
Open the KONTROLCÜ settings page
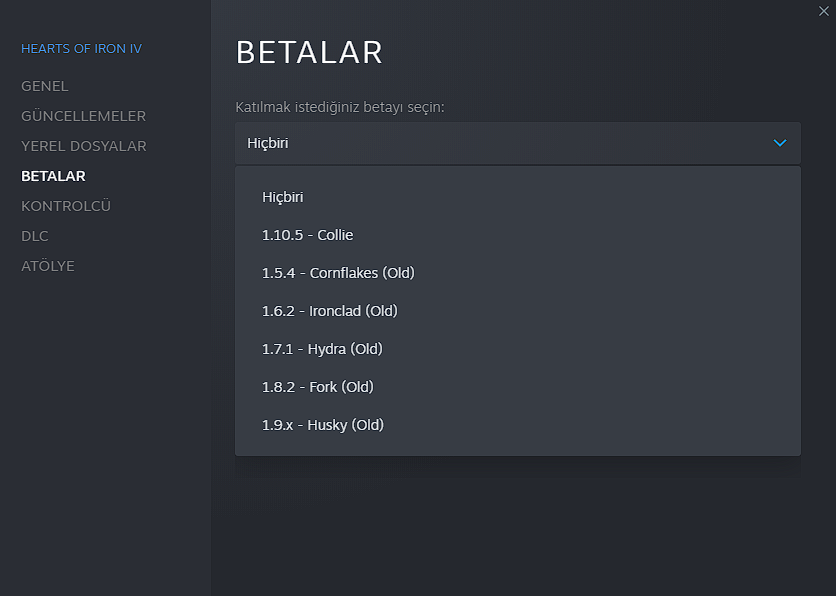tap(66, 206)
